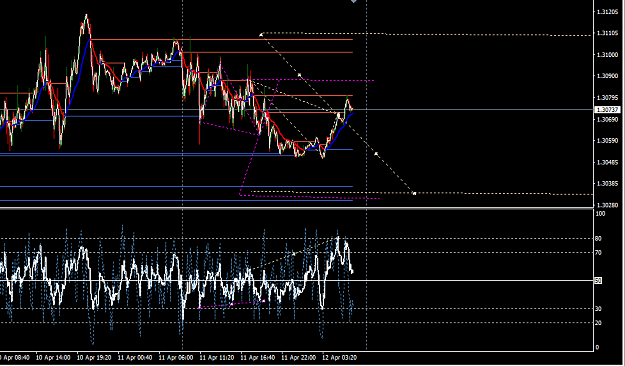Click time axis label 10 Apr 14:00
625x366 pixels.
pos(53,358)
